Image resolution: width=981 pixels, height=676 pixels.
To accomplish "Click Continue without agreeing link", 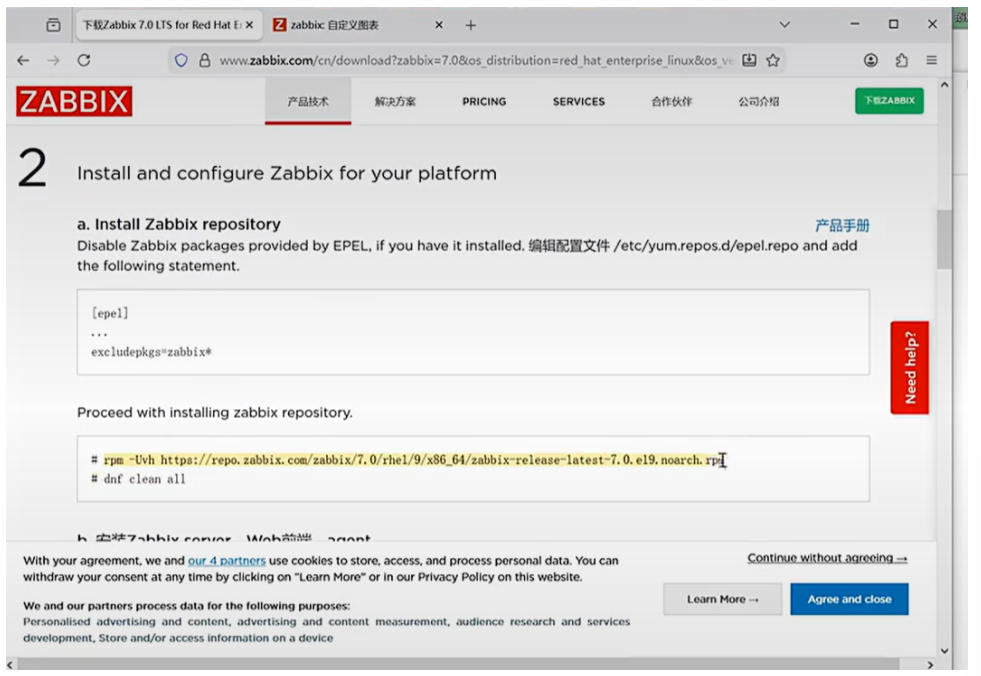I will point(827,558).
